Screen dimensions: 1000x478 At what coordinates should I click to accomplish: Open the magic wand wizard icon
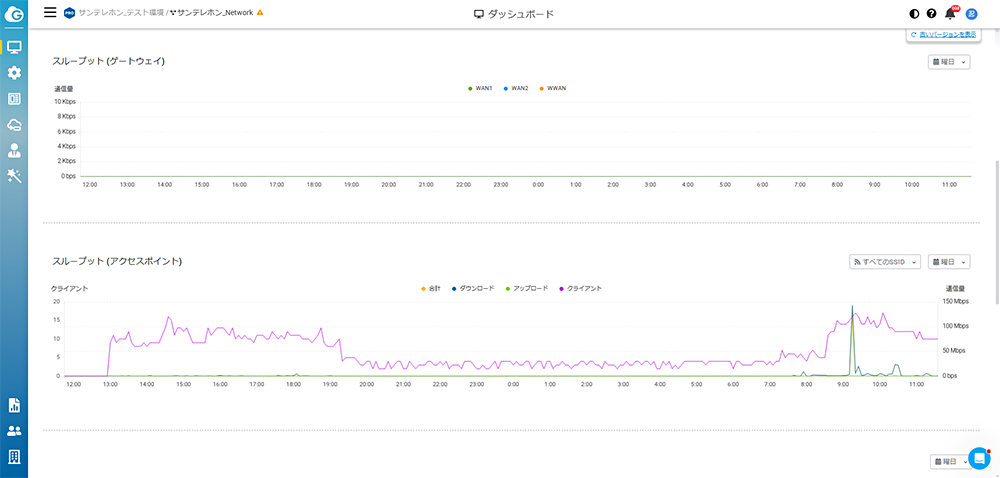click(x=14, y=176)
